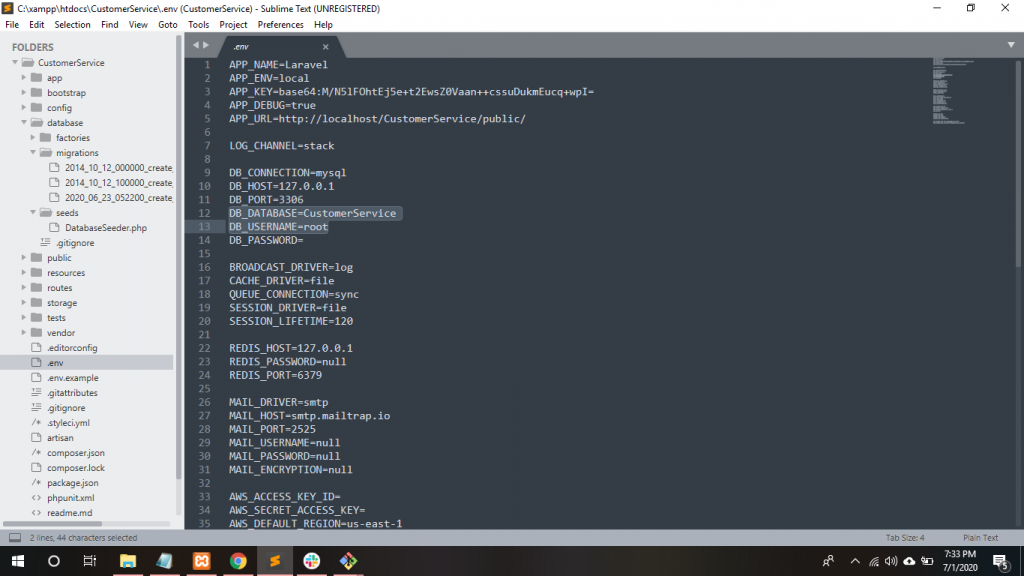Click the panel switcher icon in status bar

14,538
